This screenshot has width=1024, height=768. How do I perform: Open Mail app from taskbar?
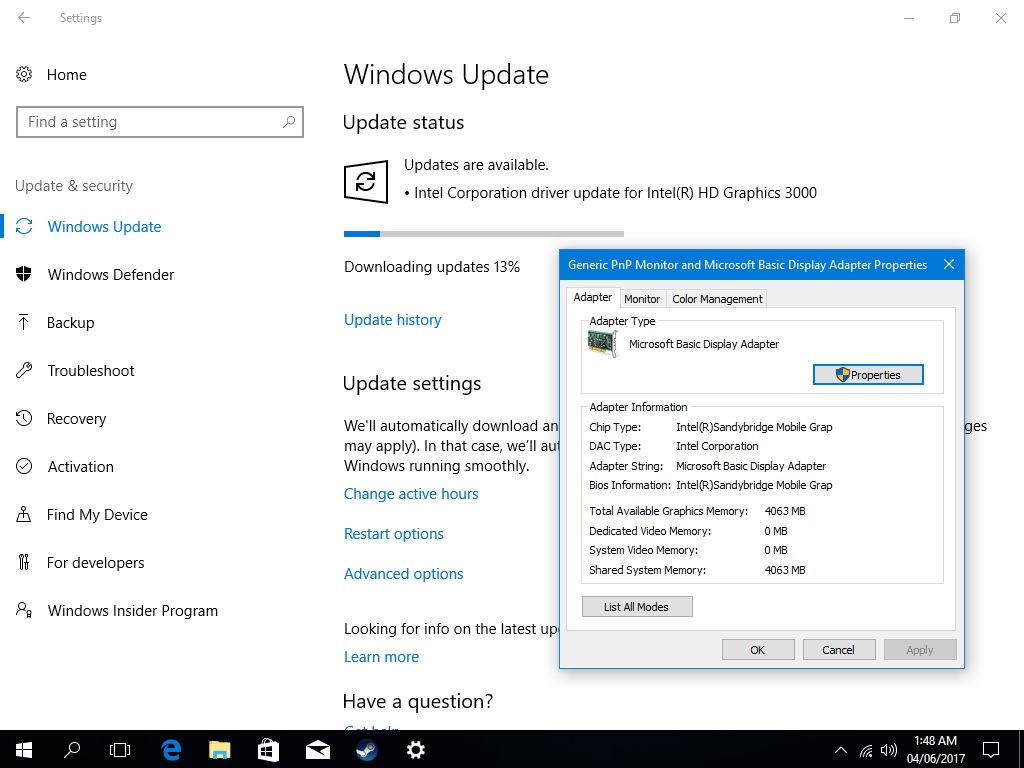click(x=317, y=750)
